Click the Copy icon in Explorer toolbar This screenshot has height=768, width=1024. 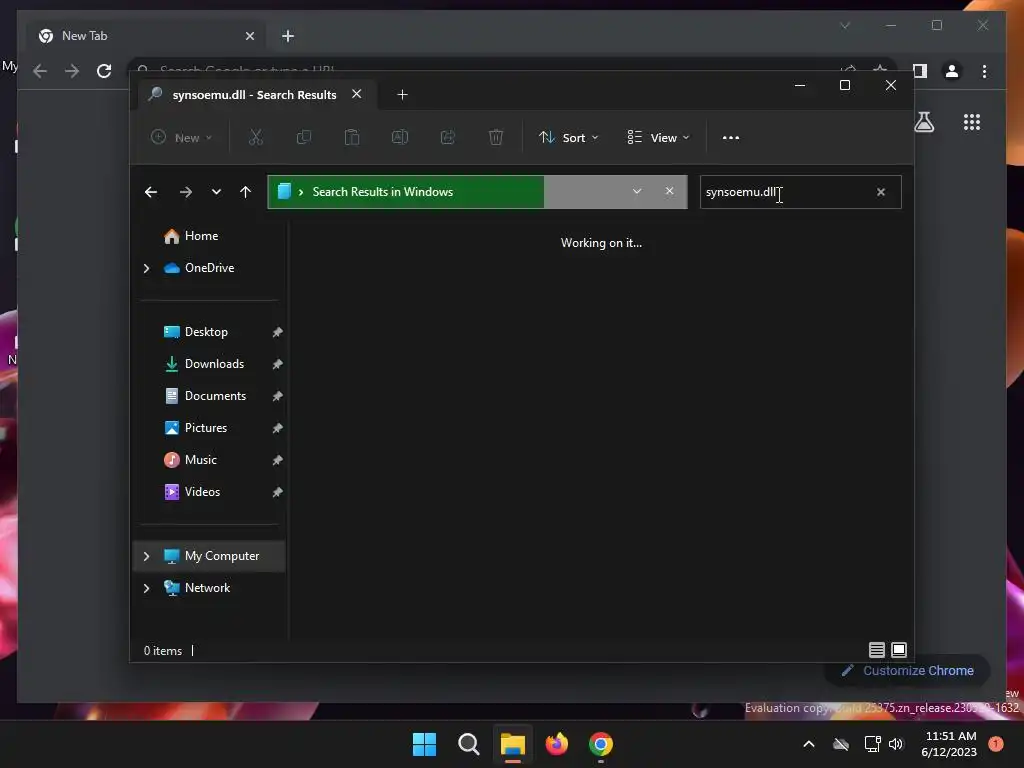point(304,137)
